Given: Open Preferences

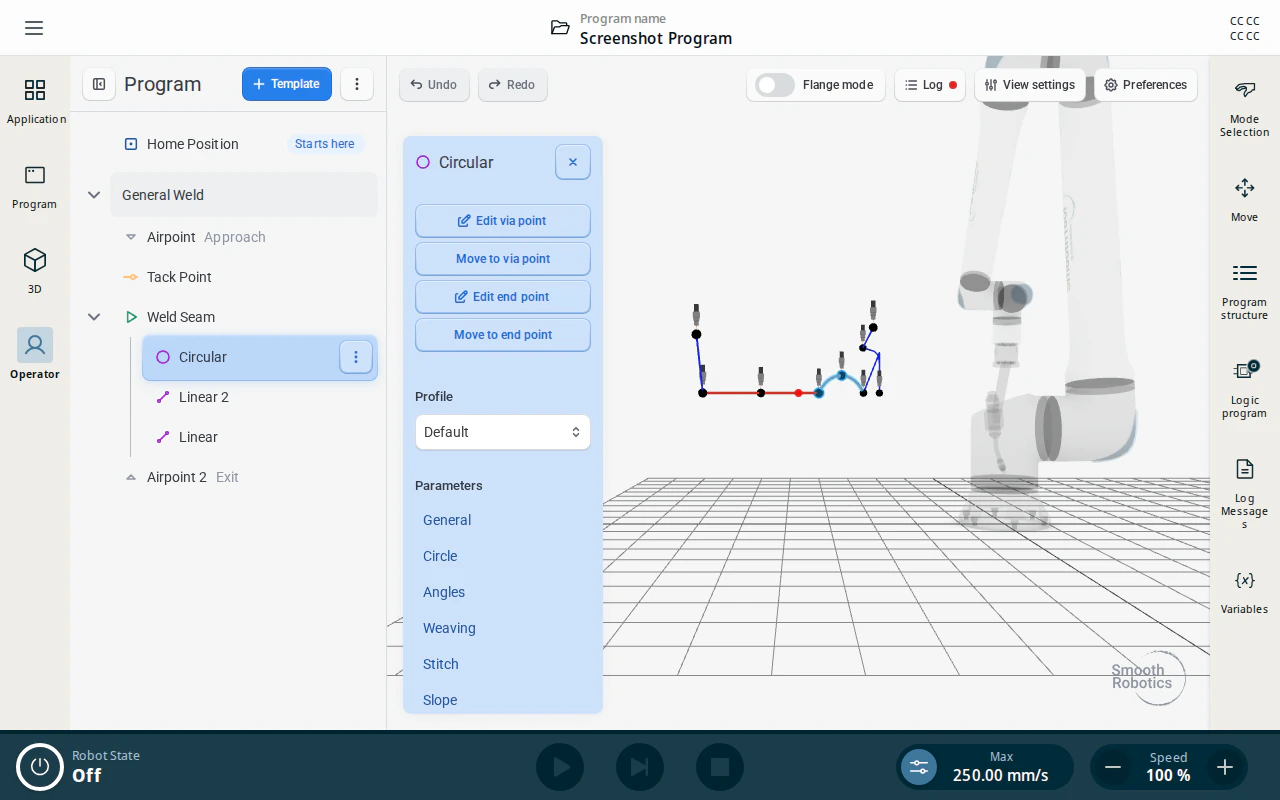Looking at the screenshot, I should (x=1146, y=85).
